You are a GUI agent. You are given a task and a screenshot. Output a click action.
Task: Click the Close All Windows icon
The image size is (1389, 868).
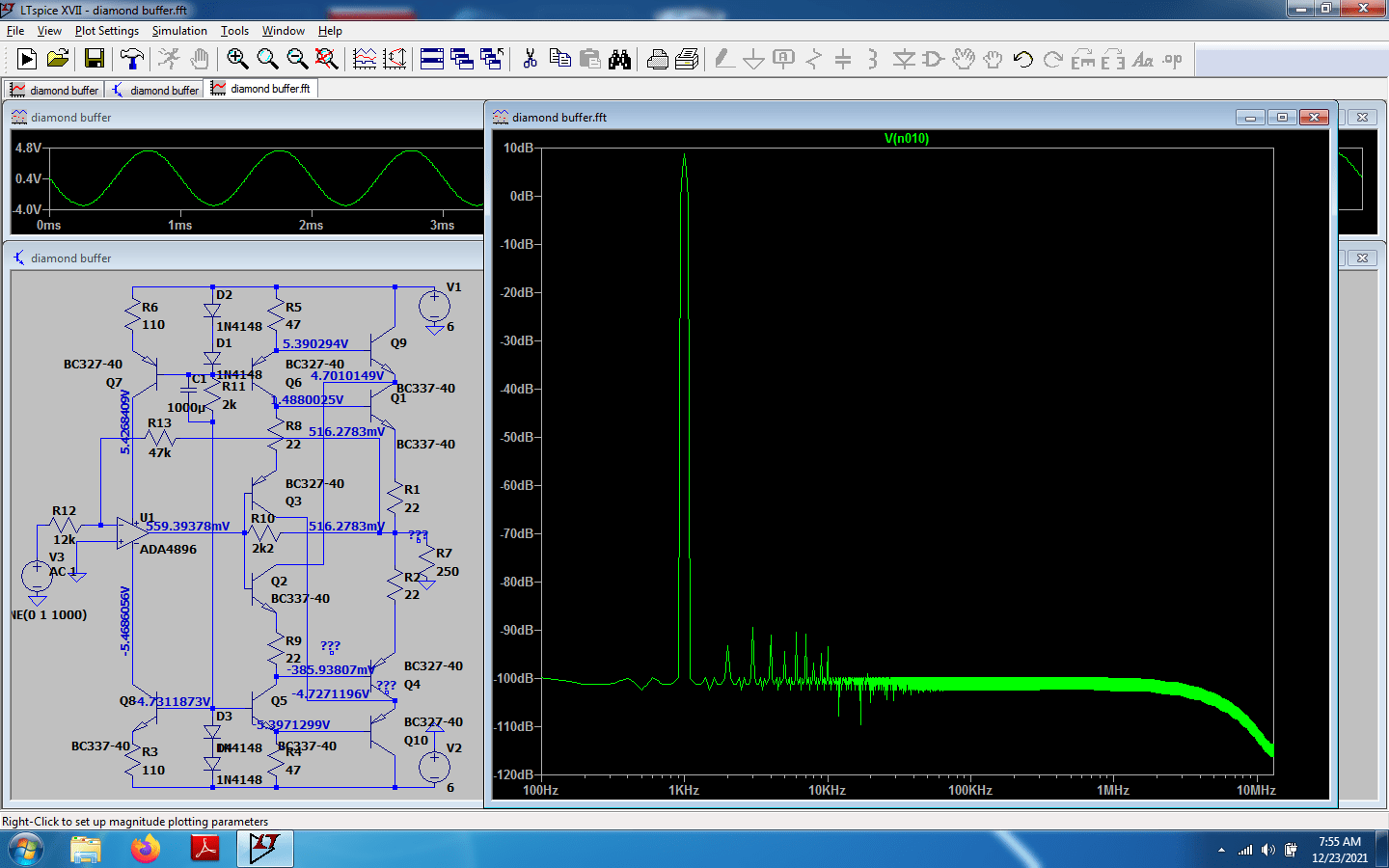pyautogui.click(x=492, y=59)
